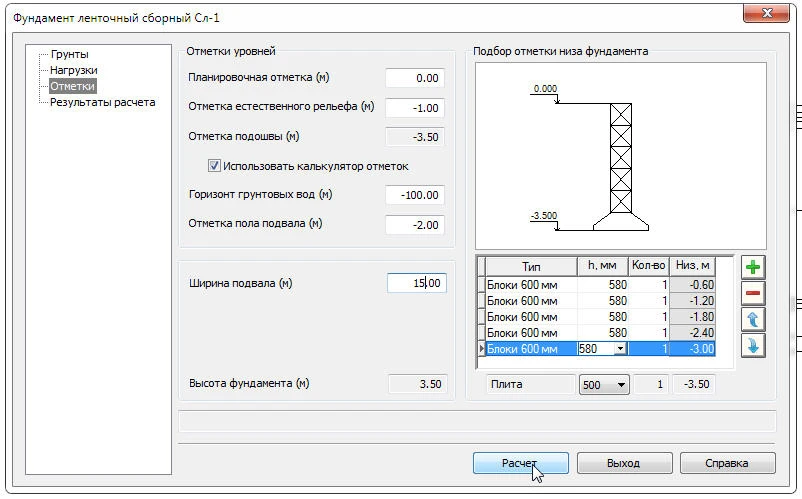Screen dimensions: 802x499
Task: Click the Ширина подвала input field
Action: [416, 284]
